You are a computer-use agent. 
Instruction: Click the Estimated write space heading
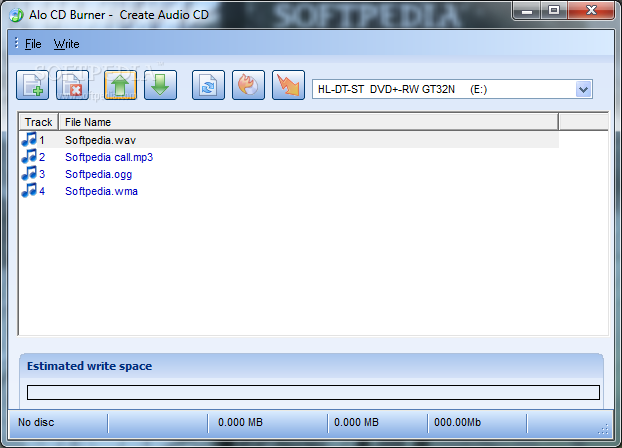click(x=89, y=366)
